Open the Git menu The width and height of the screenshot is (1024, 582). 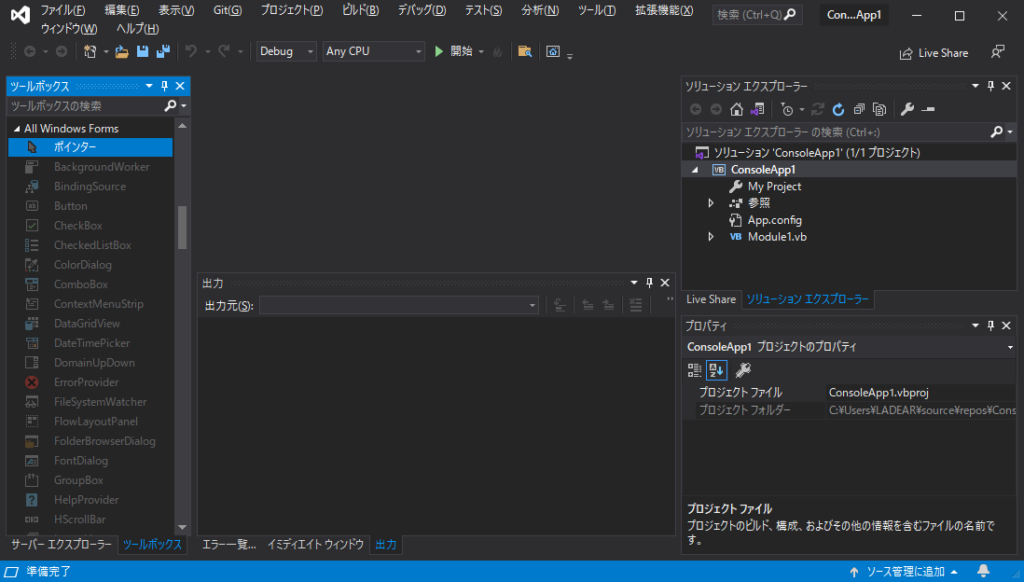(x=226, y=10)
